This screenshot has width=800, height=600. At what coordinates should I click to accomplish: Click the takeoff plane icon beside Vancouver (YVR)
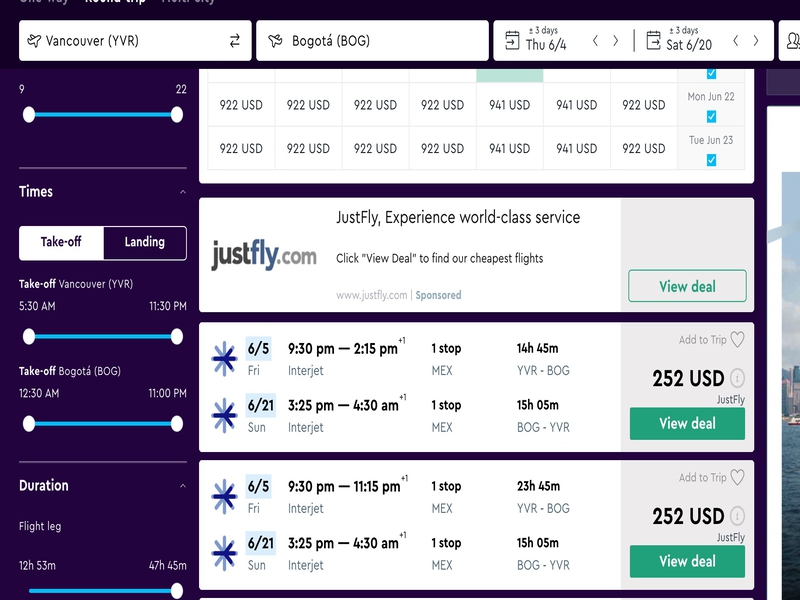click(x=34, y=41)
